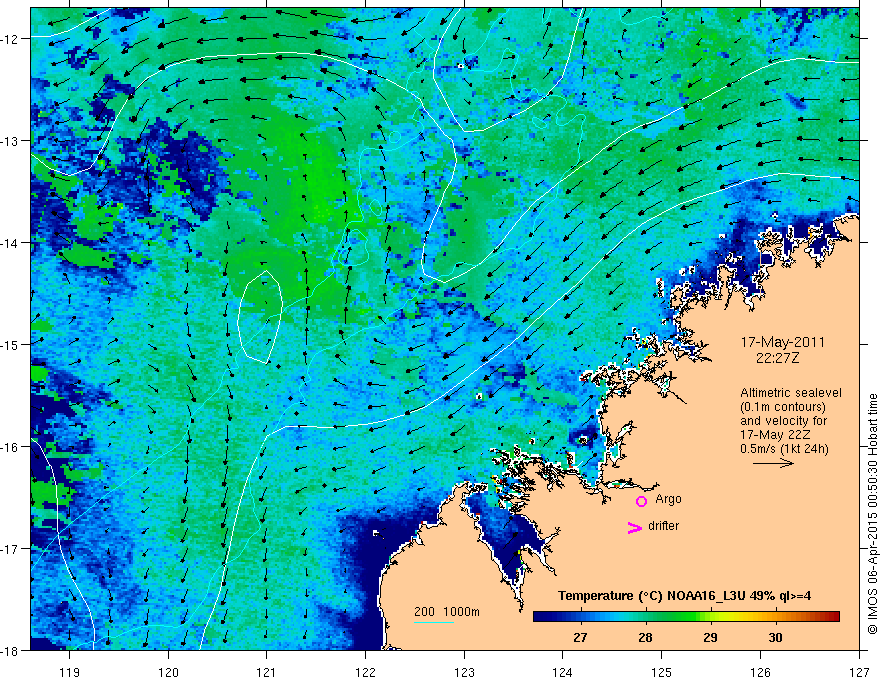The image size is (880, 680).
Task: Click latitude axis label -17
Action: [x=10, y=549]
